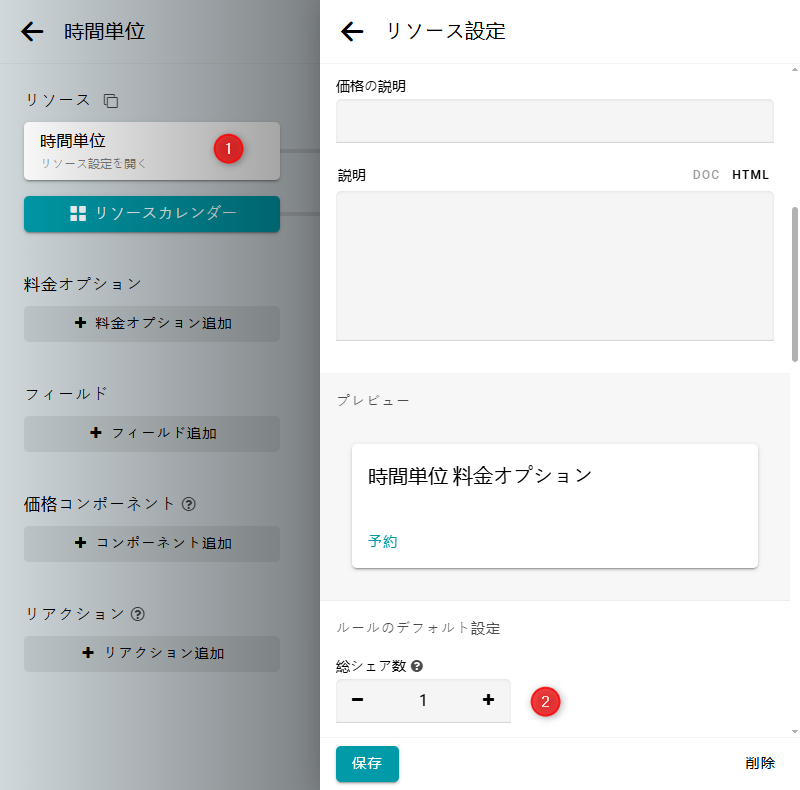The width and height of the screenshot is (800, 790).
Task: Switch description editor to DOC mode
Action: (706, 175)
